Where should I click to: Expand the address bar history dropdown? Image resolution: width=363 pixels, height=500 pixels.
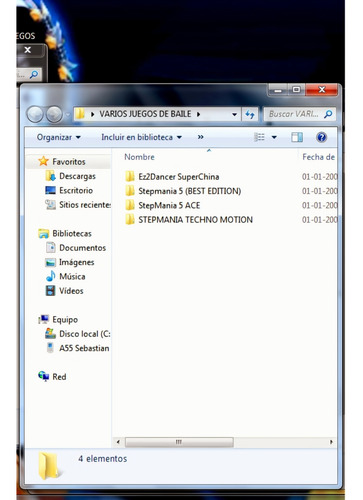[x=234, y=114]
